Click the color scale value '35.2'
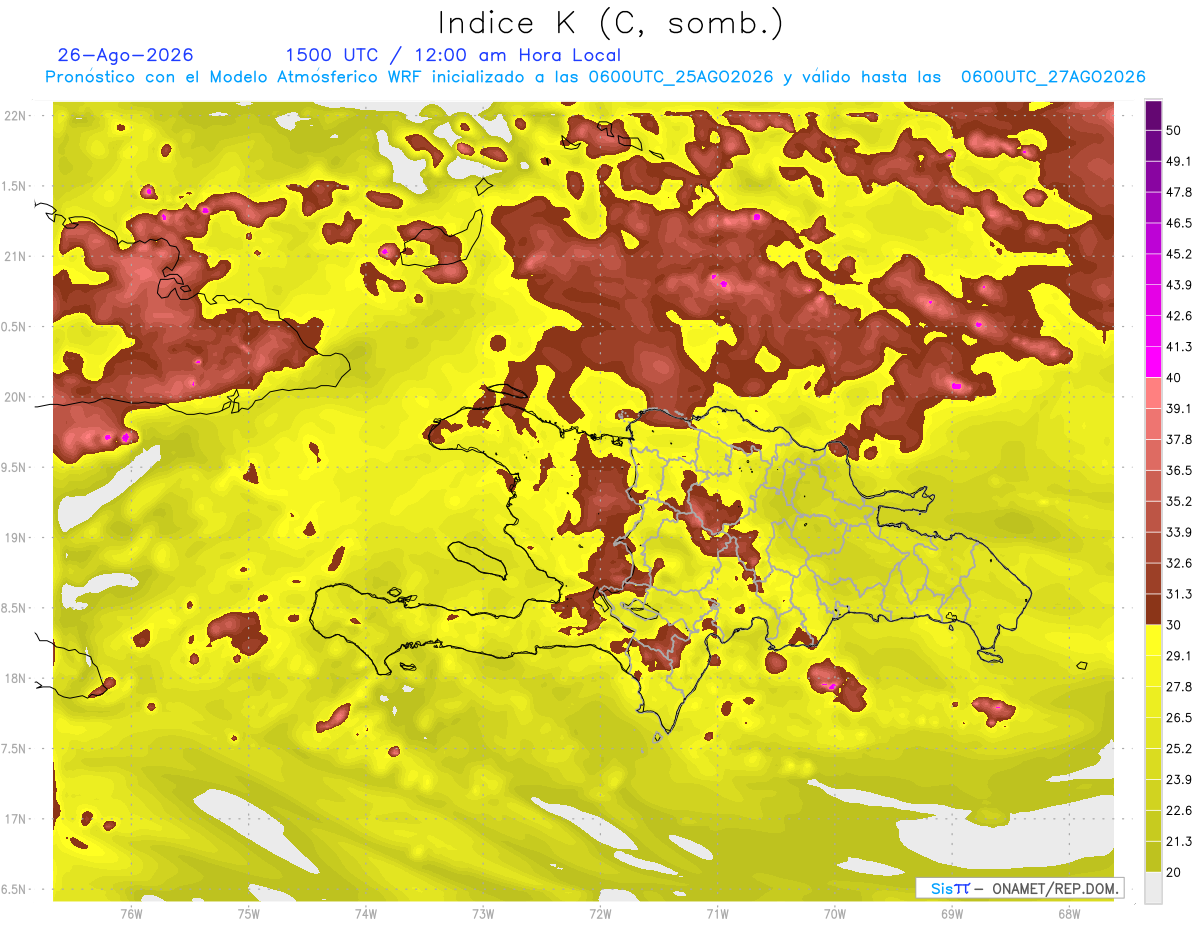1200x927 pixels. pyautogui.click(x=1178, y=501)
